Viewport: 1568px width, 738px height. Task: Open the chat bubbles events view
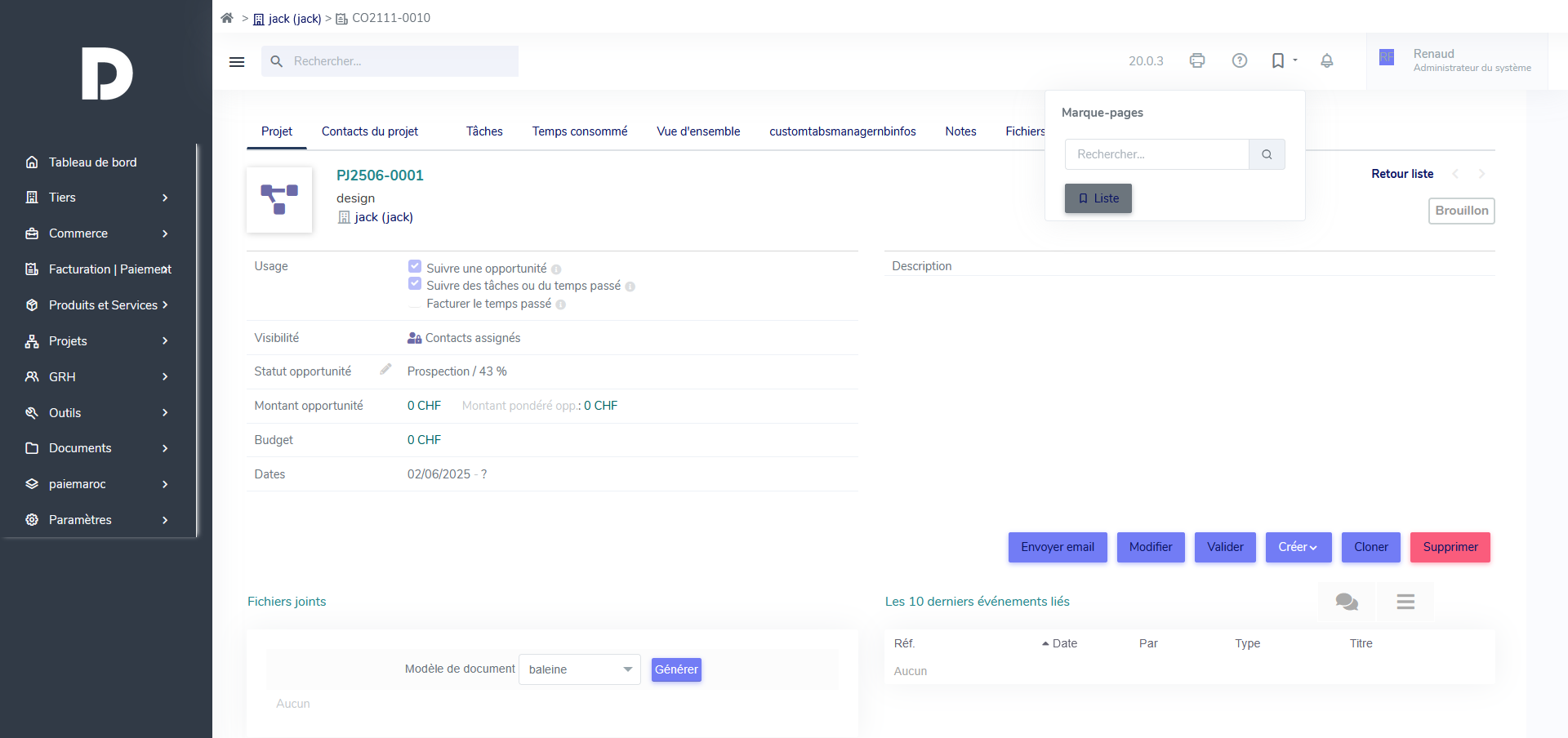pos(1347,602)
